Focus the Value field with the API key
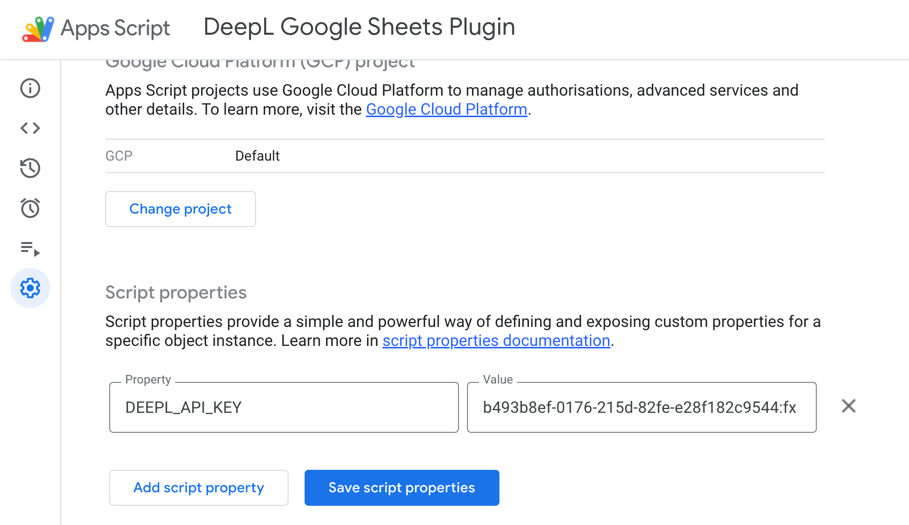The height and width of the screenshot is (525, 909). [642, 407]
